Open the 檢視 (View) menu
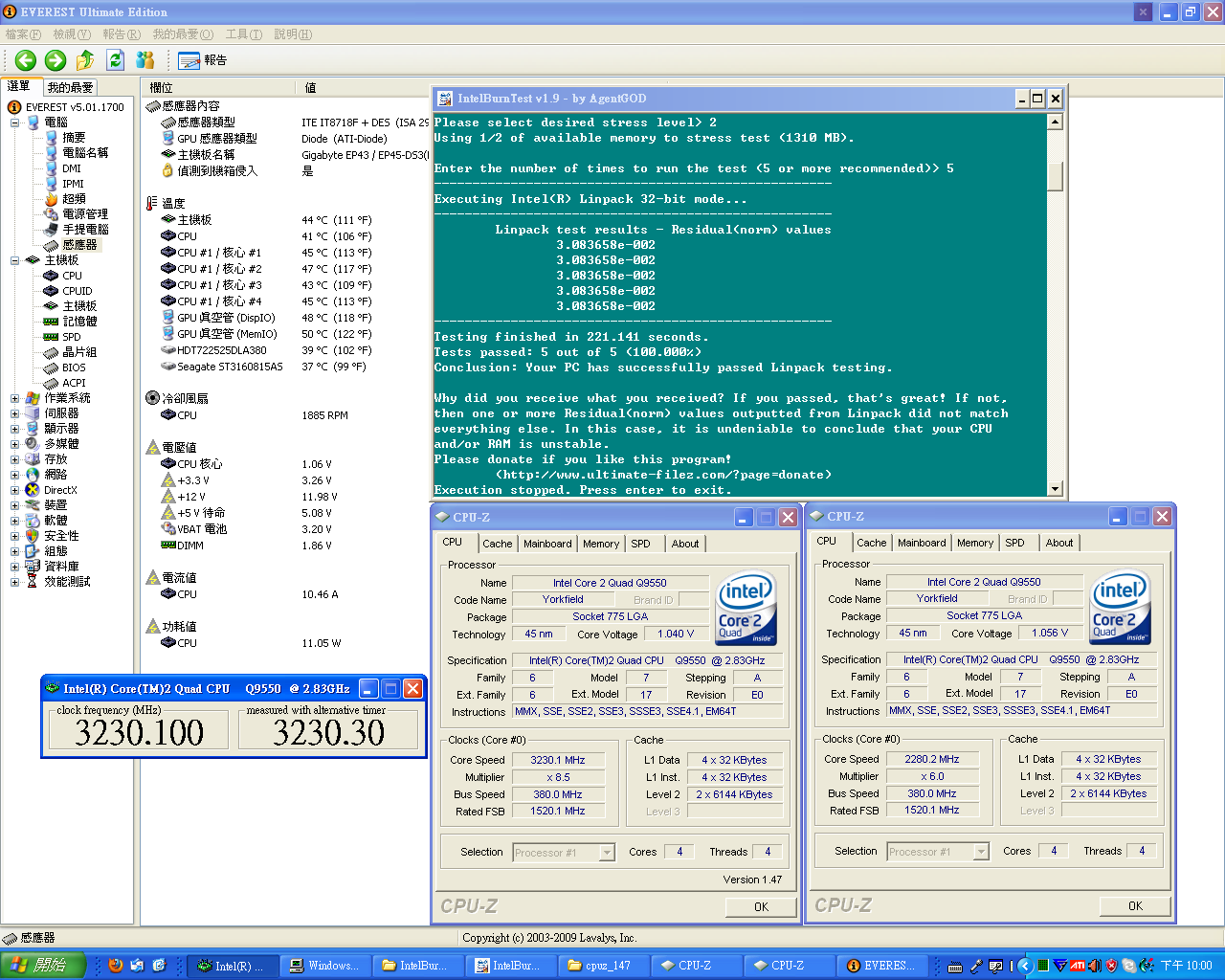Screen dimensions: 1225x980 (x=72, y=34)
